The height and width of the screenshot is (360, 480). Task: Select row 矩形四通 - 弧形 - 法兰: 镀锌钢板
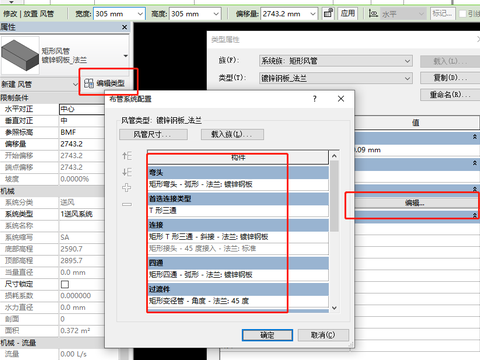[238, 275]
